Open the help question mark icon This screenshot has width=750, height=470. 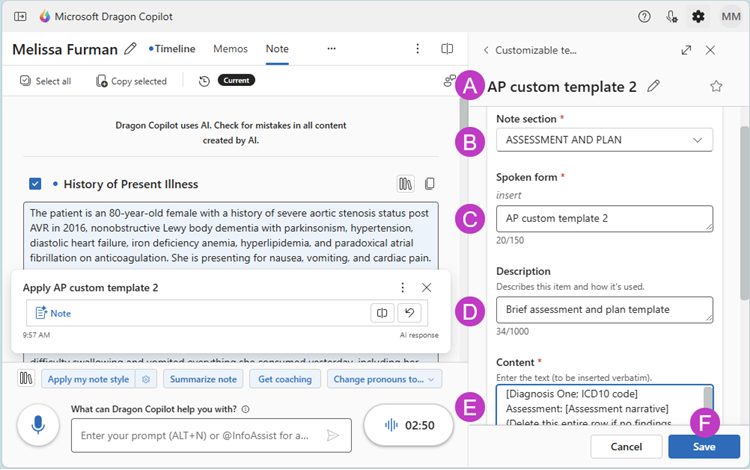click(644, 17)
